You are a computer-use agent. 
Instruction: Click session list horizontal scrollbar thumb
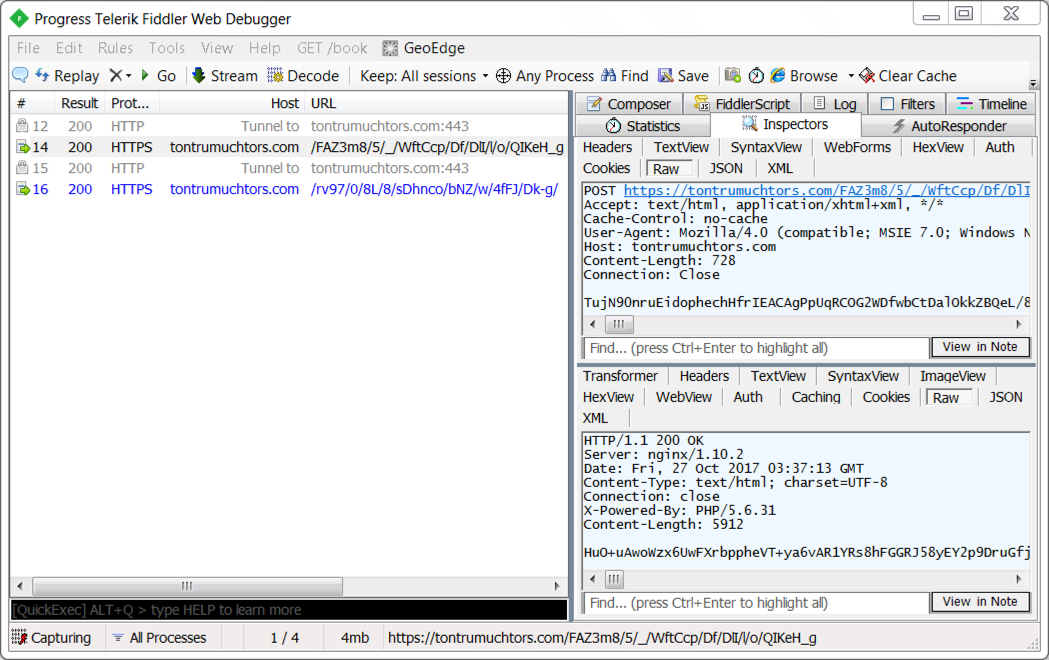[187, 586]
